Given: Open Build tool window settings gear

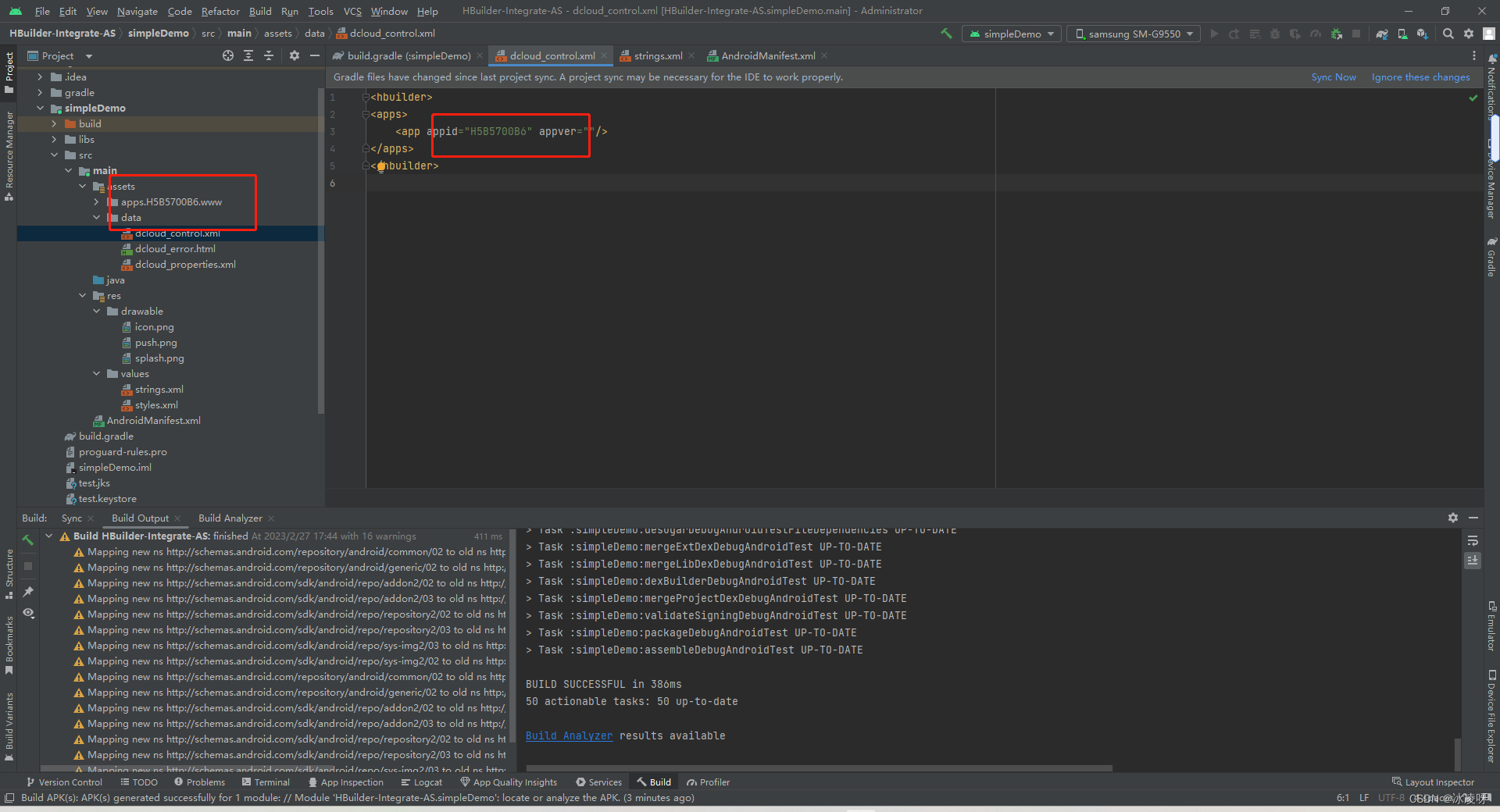Looking at the screenshot, I should point(1453,518).
